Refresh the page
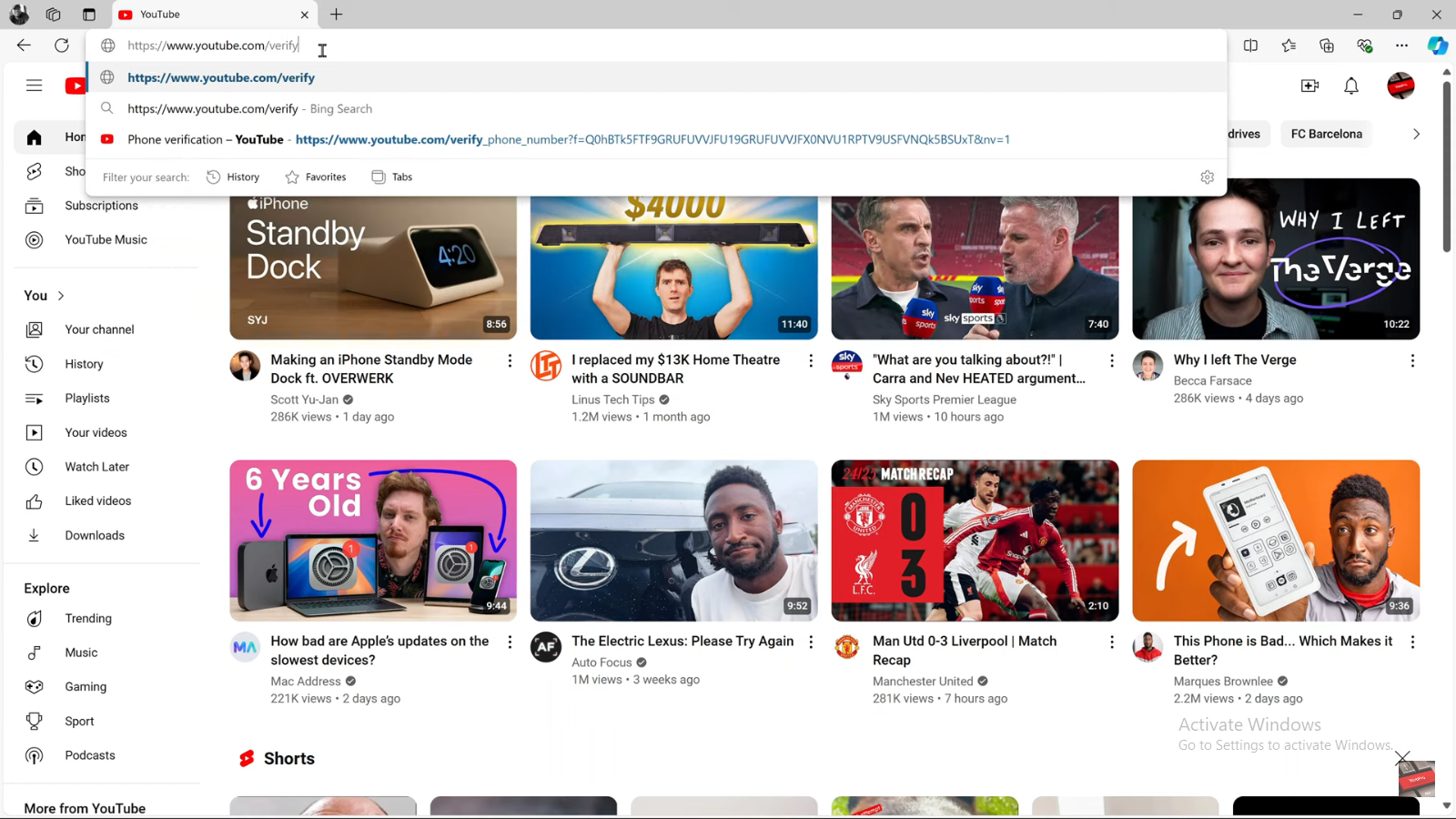This screenshot has height=819, width=1456. (61, 45)
